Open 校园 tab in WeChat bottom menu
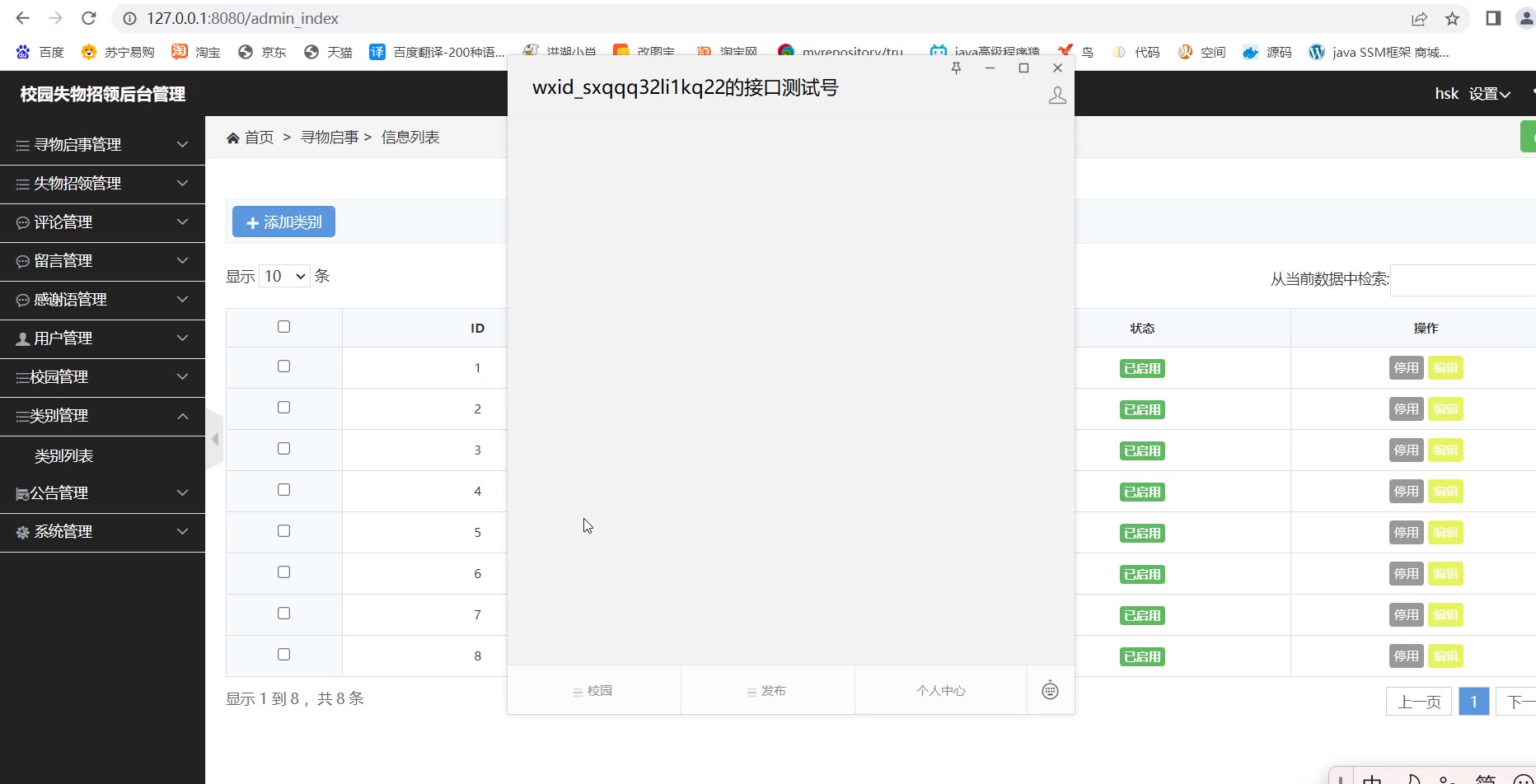The image size is (1536, 784). tap(594, 690)
